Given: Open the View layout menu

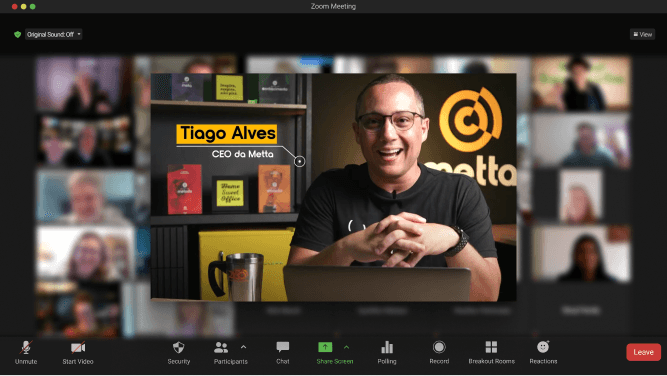Looking at the screenshot, I should (642, 34).
